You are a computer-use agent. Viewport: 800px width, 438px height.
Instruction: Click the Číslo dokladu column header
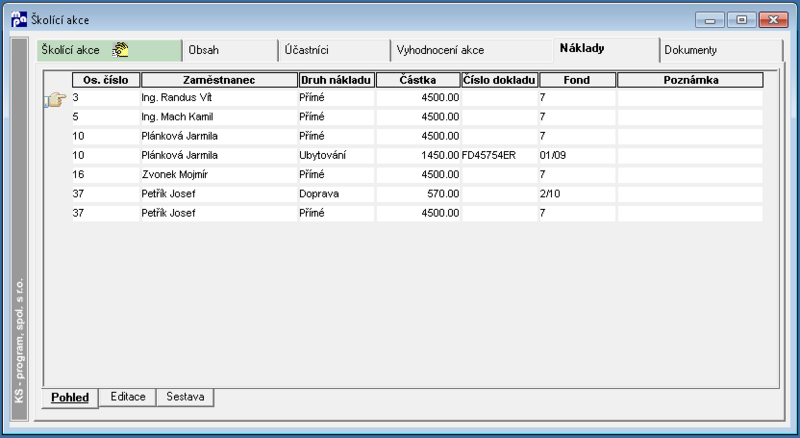pyautogui.click(x=499, y=80)
